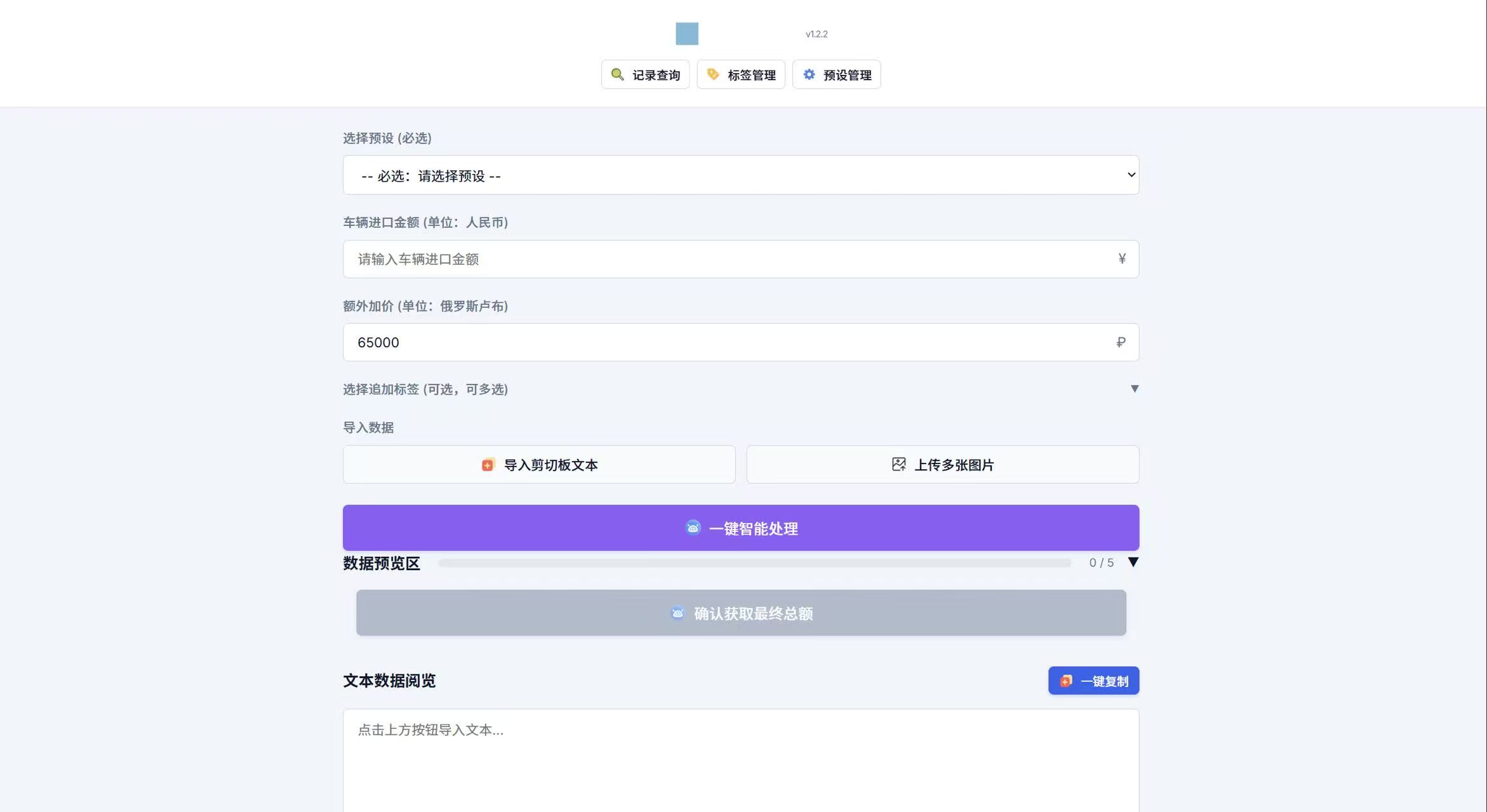Open the 记录查询 record search page
This screenshot has height=812, width=1487.
pyautogui.click(x=645, y=75)
